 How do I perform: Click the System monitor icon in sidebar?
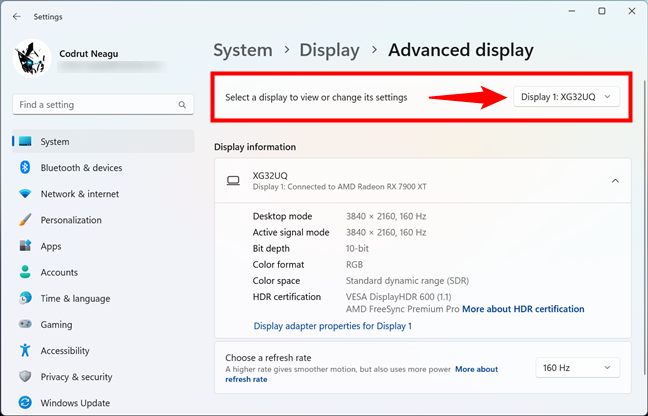25,141
